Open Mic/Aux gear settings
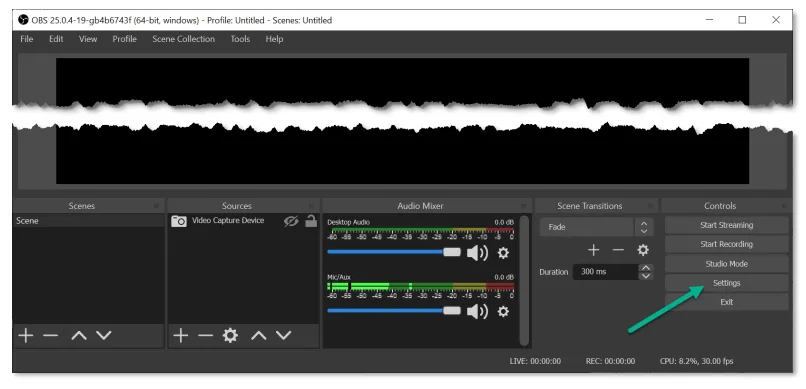Image resolution: width=806 pixels, height=389 pixels. click(503, 311)
